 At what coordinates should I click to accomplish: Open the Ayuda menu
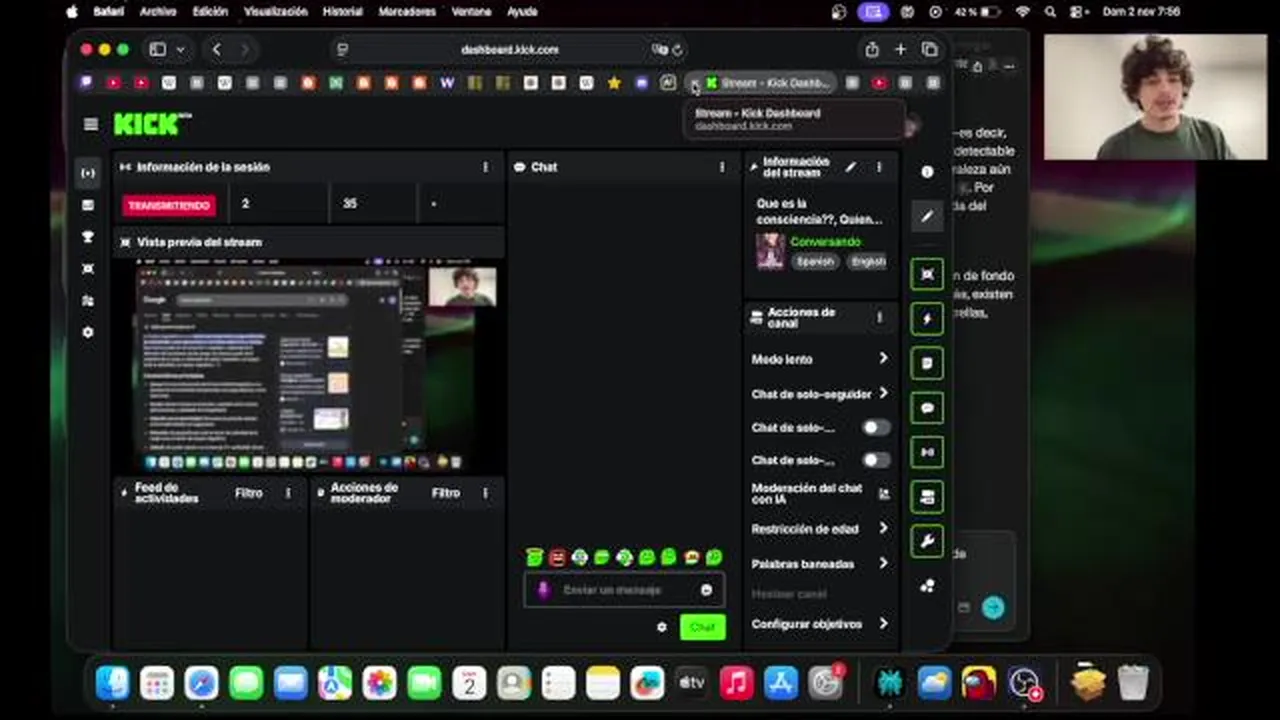(522, 12)
